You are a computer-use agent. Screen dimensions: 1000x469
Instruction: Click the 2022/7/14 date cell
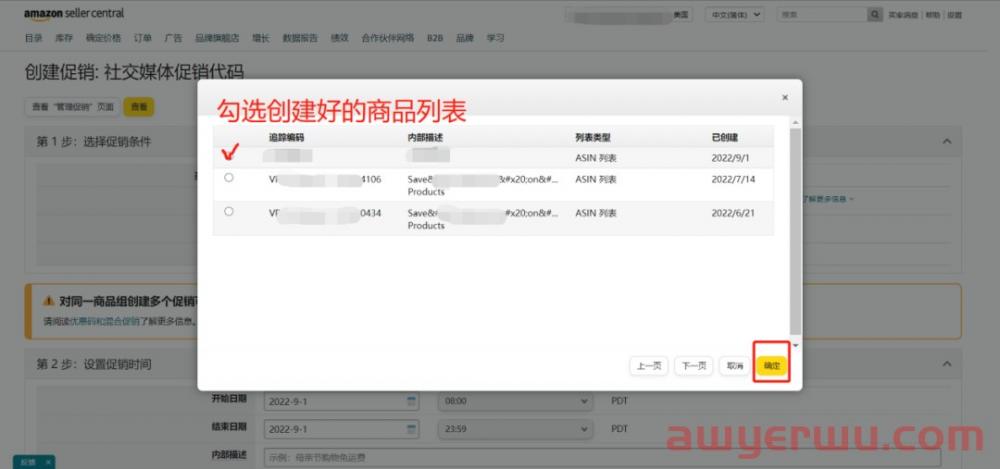point(733,179)
